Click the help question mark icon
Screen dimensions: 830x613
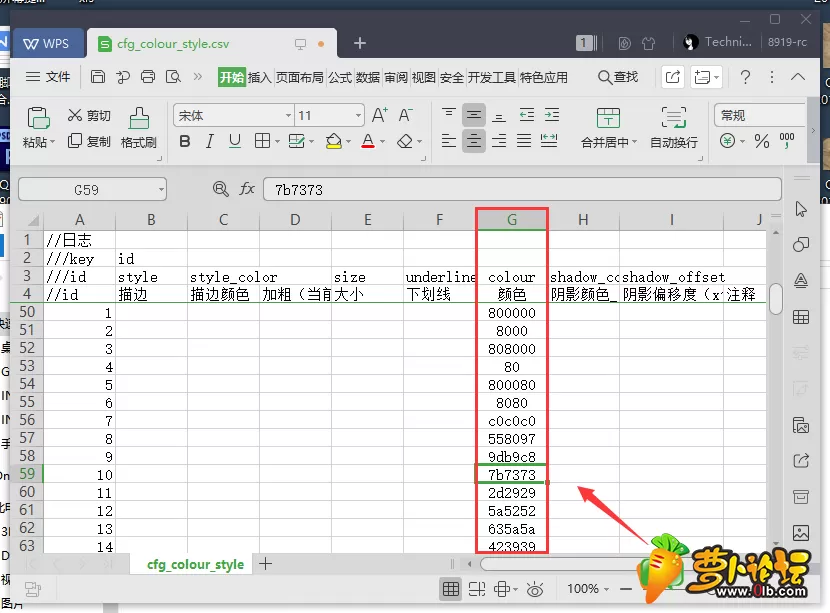pyautogui.click(x=745, y=77)
